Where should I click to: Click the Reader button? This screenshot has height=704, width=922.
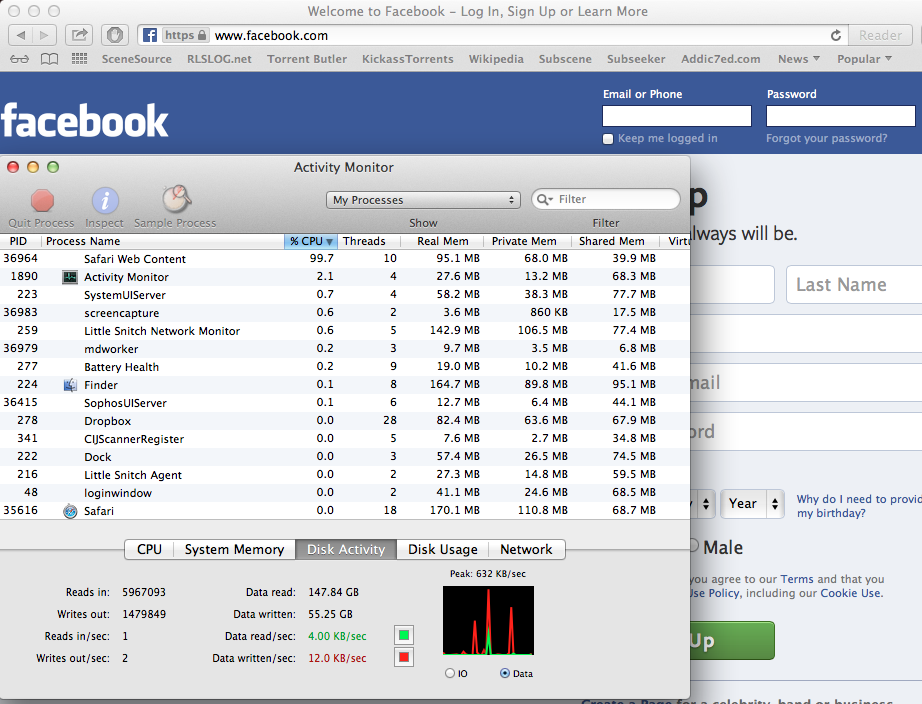pyautogui.click(x=880, y=35)
